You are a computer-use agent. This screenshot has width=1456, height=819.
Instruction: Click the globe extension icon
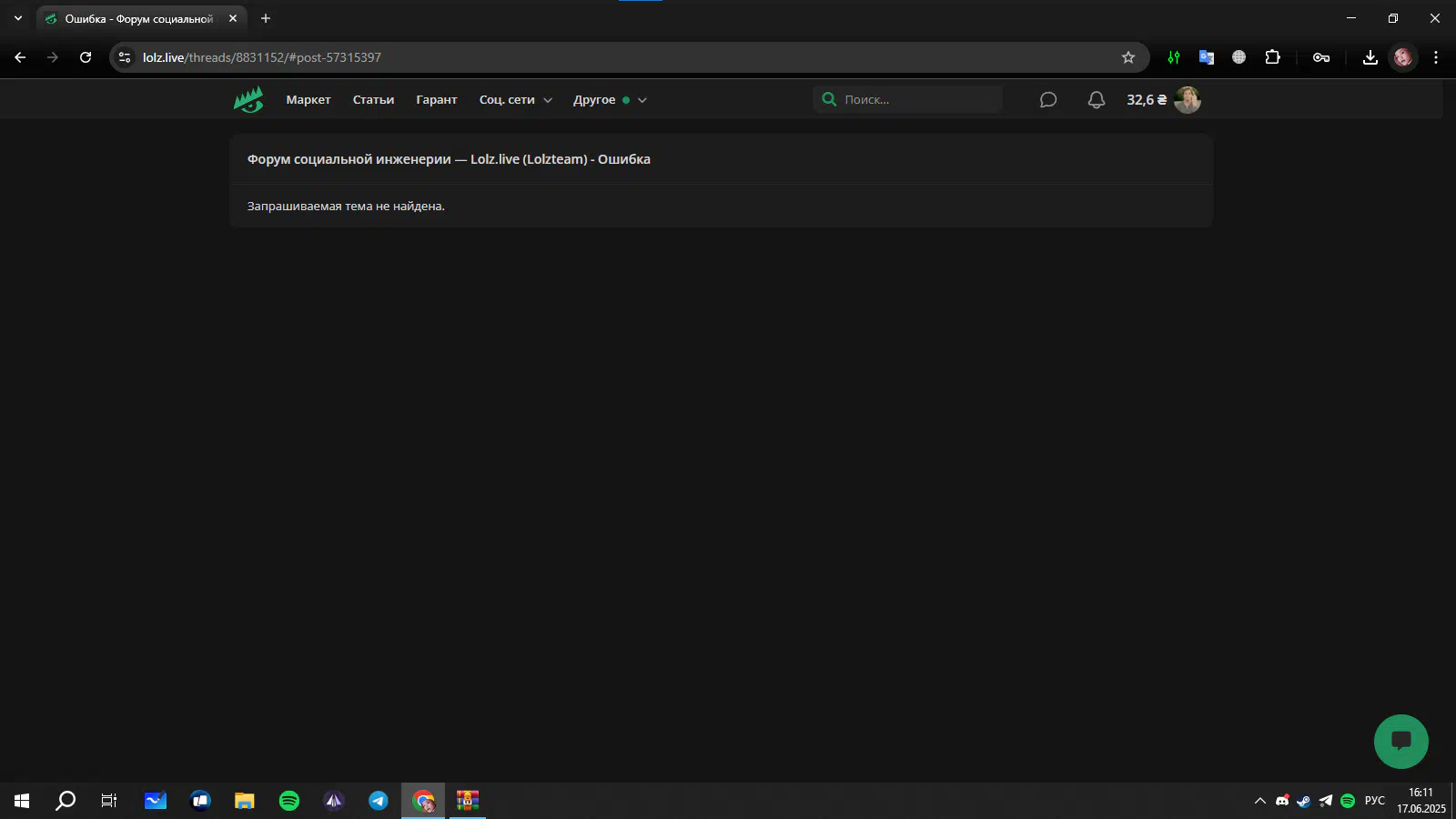[x=1239, y=57]
